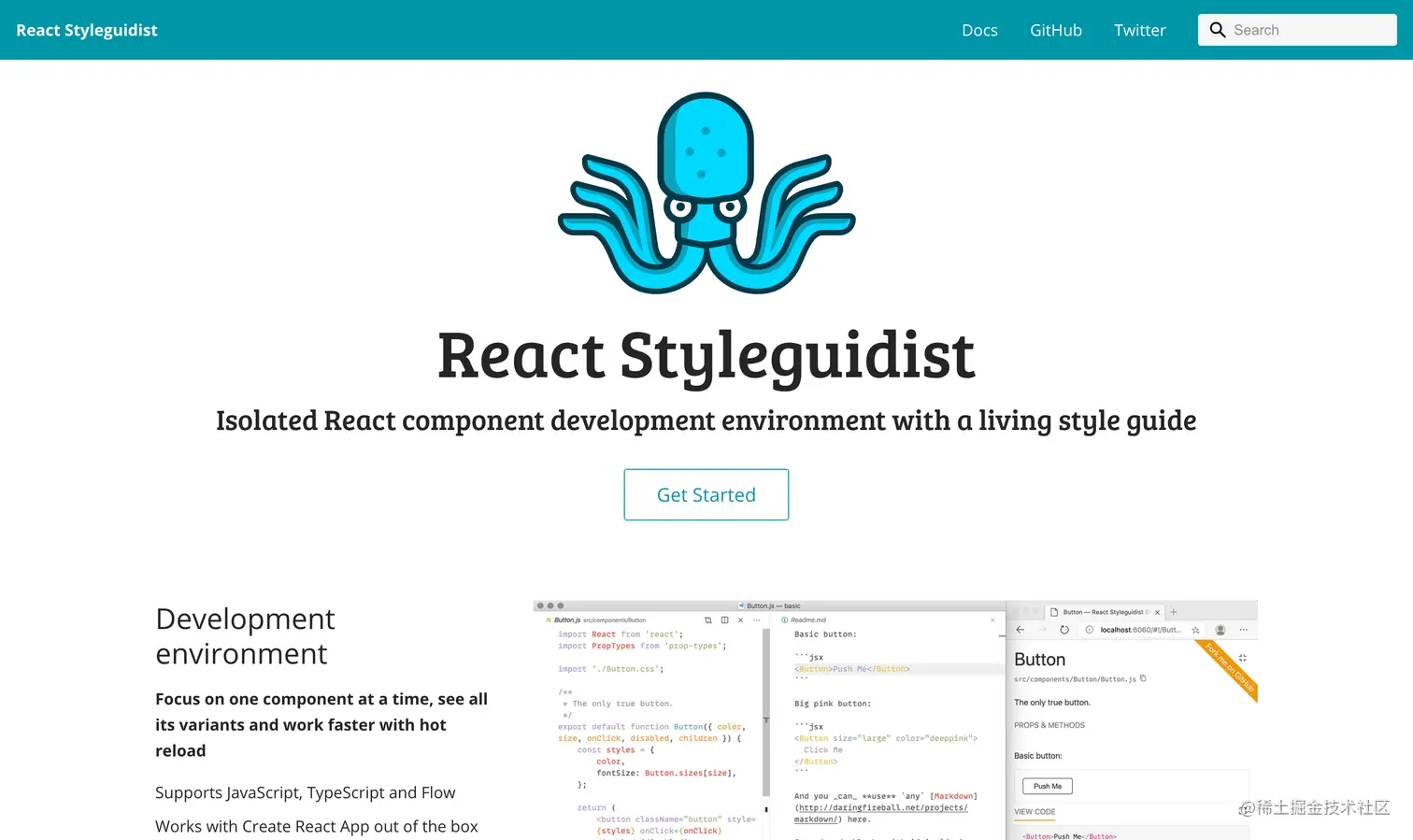Image resolution: width=1413 pixels, height=840 pixels.
Task: Click the Get Started button
Action: pos(706,494)
